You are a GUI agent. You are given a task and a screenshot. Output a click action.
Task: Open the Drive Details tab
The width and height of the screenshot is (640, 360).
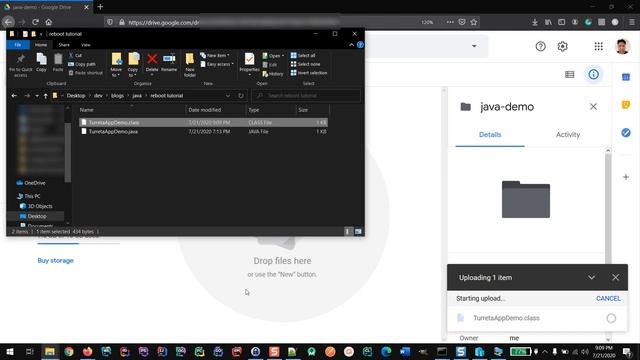coord(490,134)
